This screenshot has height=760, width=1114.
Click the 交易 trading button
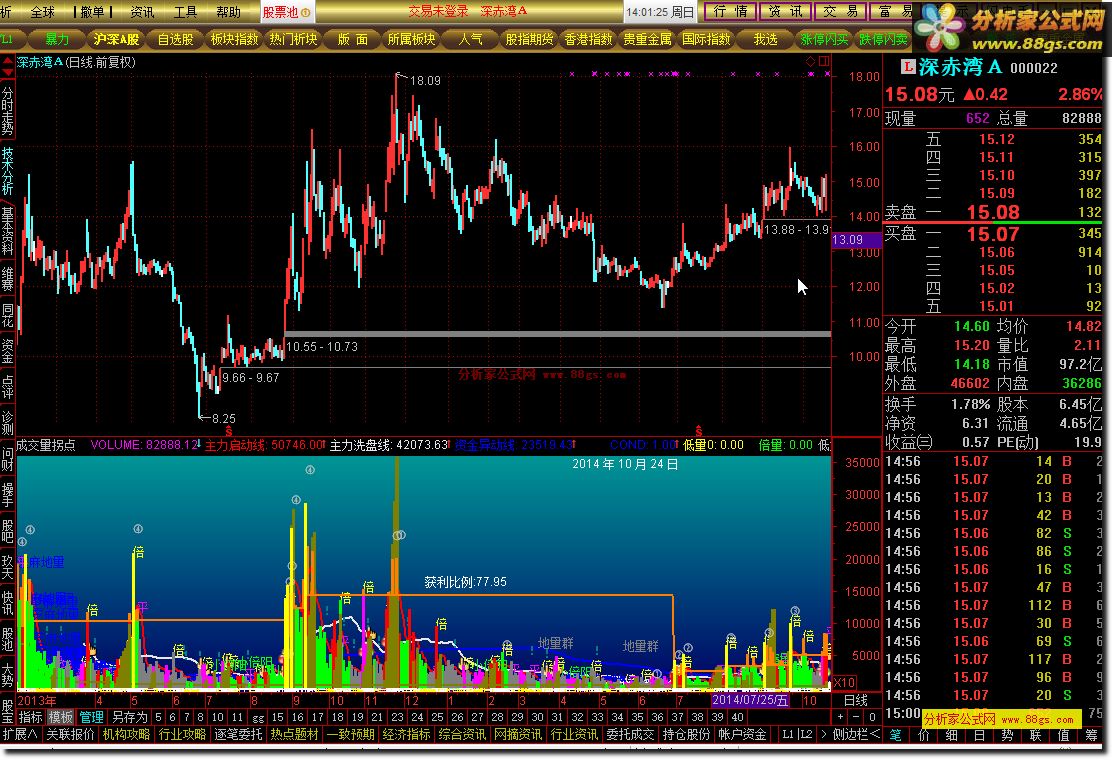[840, 11]
